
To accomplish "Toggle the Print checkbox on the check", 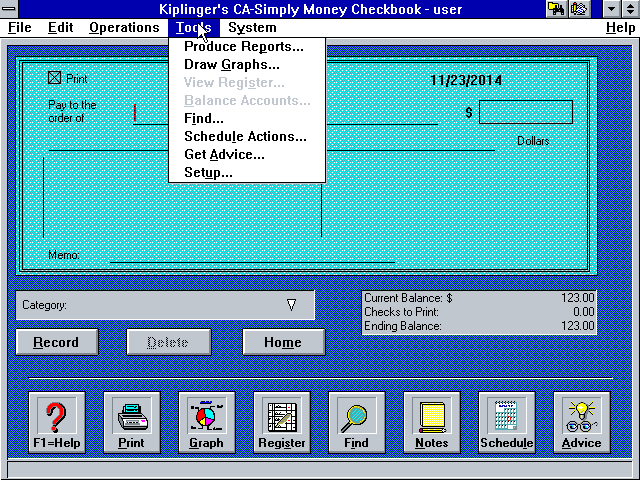I will [54, 78].
